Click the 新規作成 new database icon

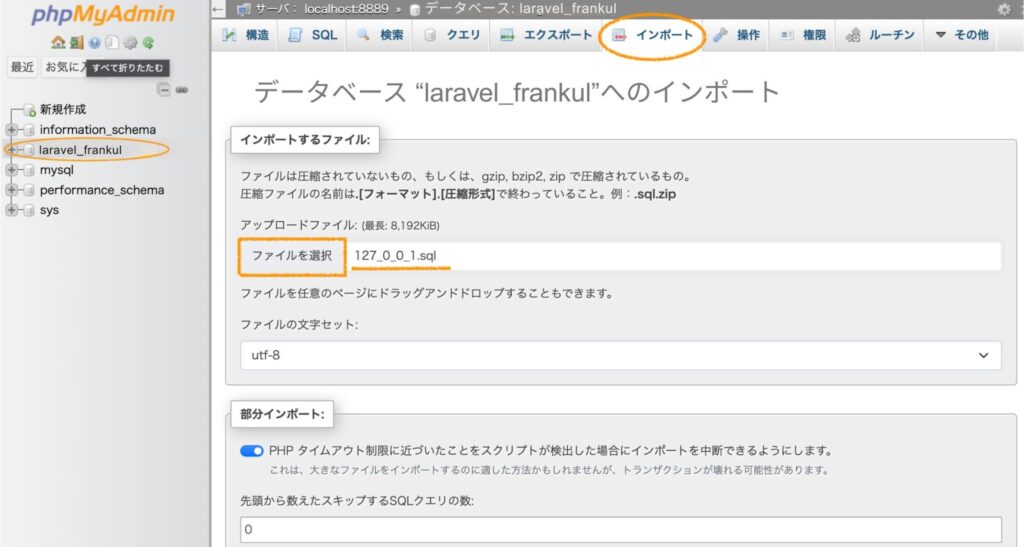click(29, 110)
